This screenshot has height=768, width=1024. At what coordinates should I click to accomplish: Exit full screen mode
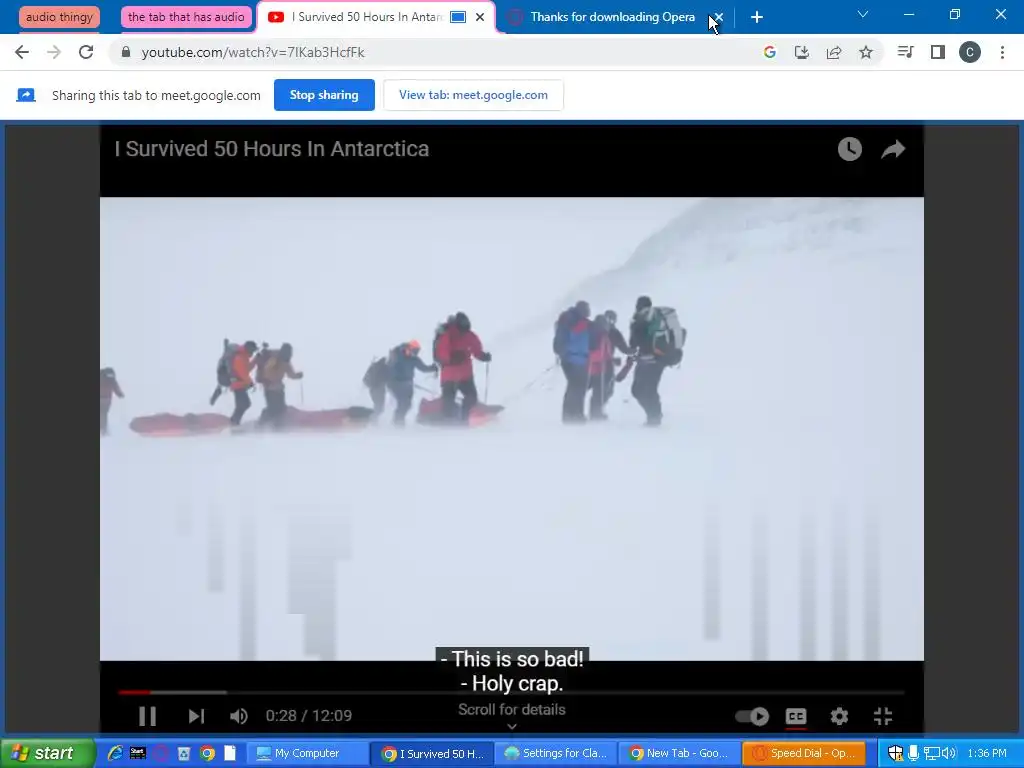(883, 716)
